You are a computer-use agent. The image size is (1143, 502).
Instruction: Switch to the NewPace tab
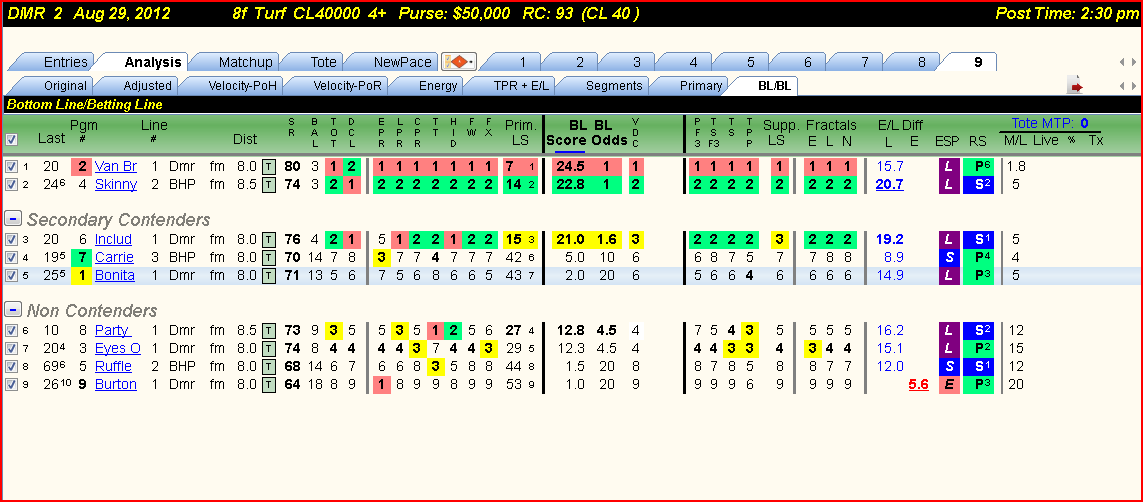(x=402, y=62)
